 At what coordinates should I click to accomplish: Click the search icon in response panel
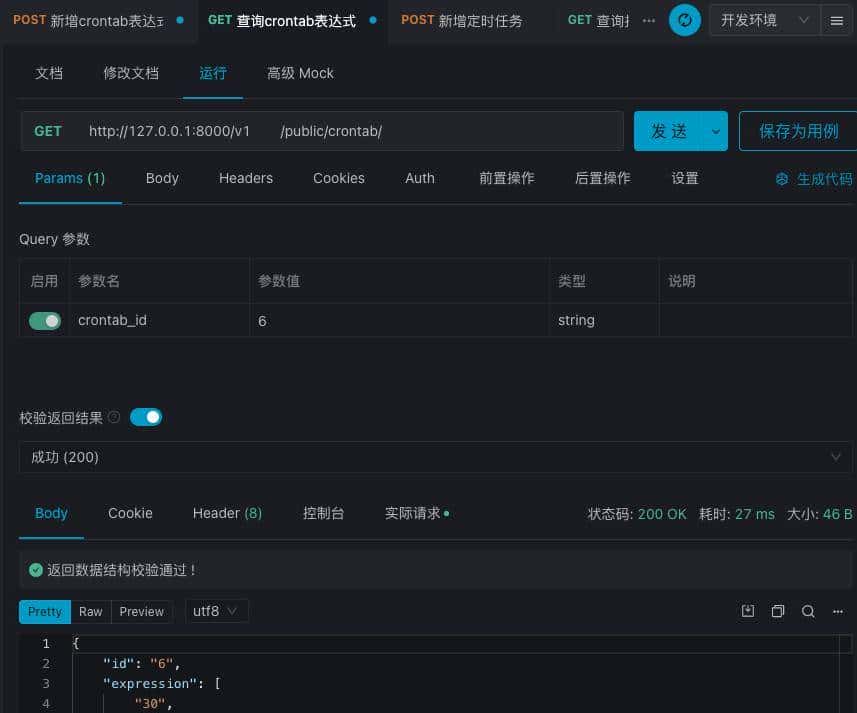click(x=806, y=610)
